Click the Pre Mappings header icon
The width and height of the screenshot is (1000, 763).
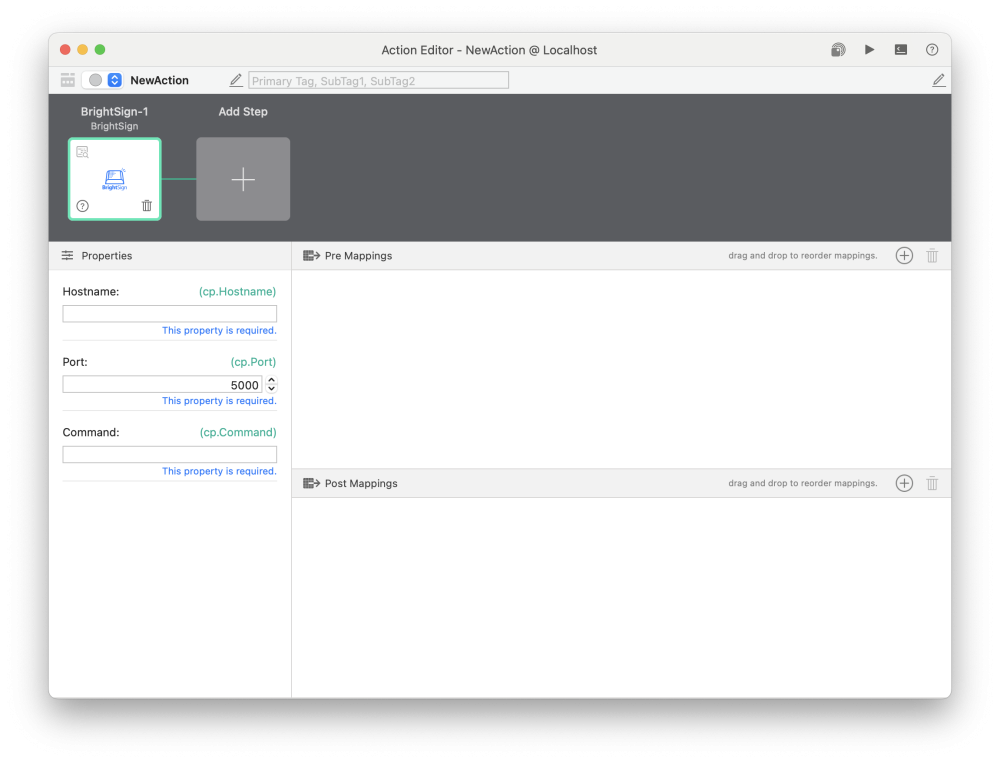tap(311, 256)
